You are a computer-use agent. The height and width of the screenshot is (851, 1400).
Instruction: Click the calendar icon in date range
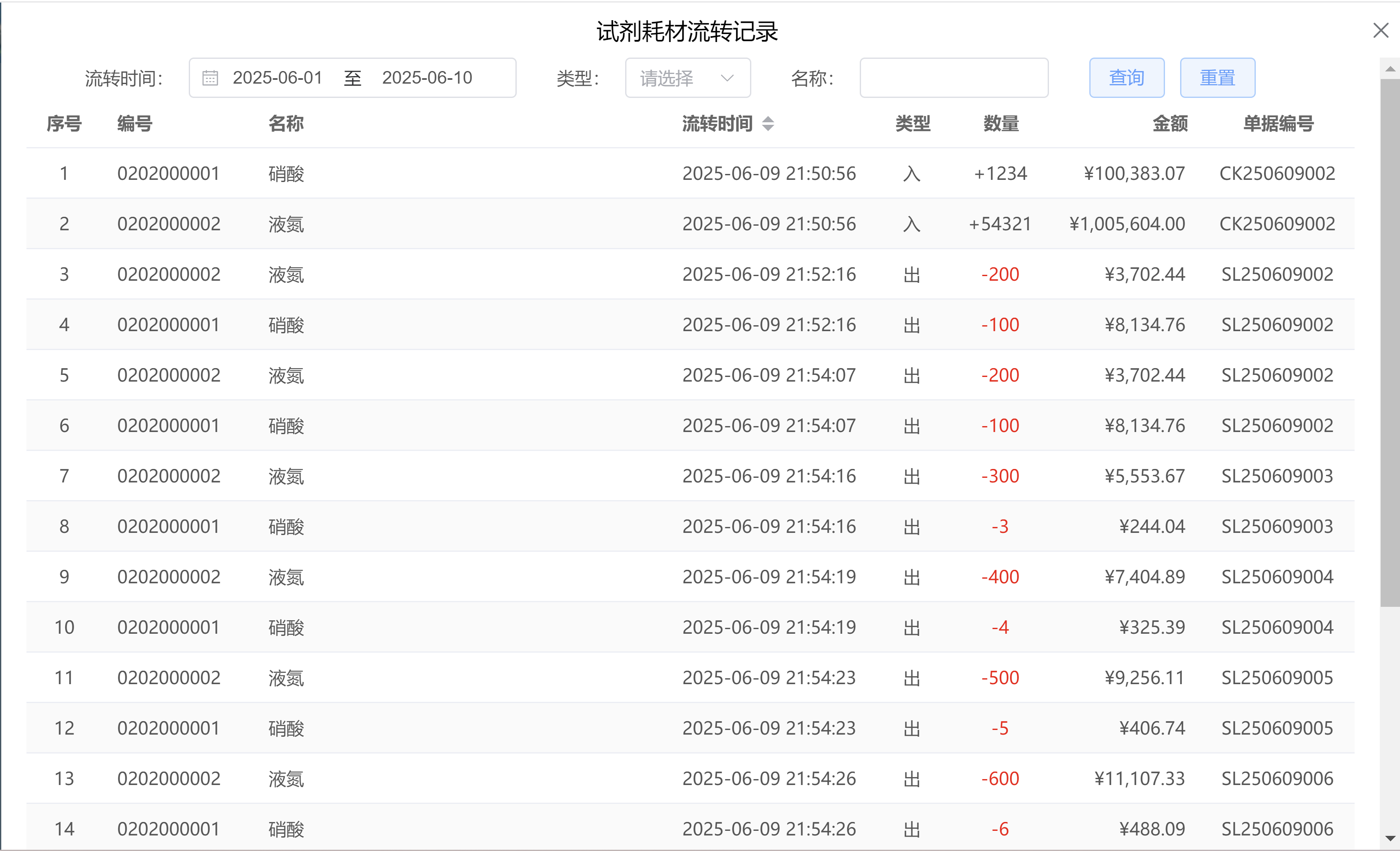click(210, 78)
